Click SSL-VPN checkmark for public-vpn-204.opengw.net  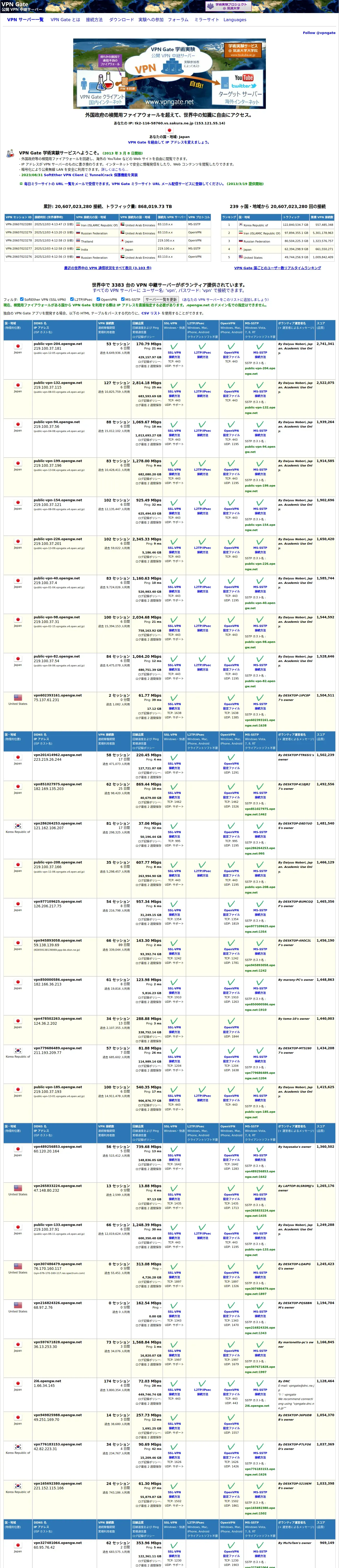click(174, 346)
